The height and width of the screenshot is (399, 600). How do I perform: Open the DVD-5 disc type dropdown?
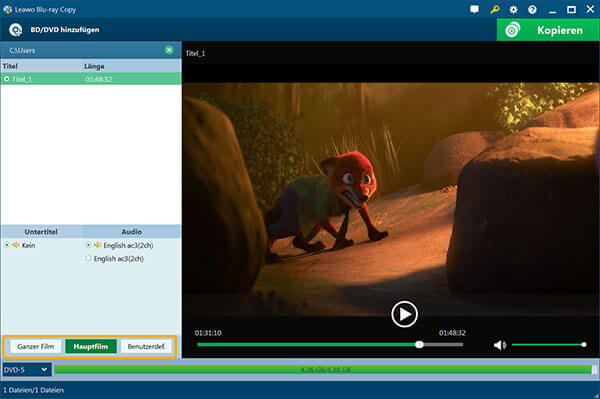point(27,370)
